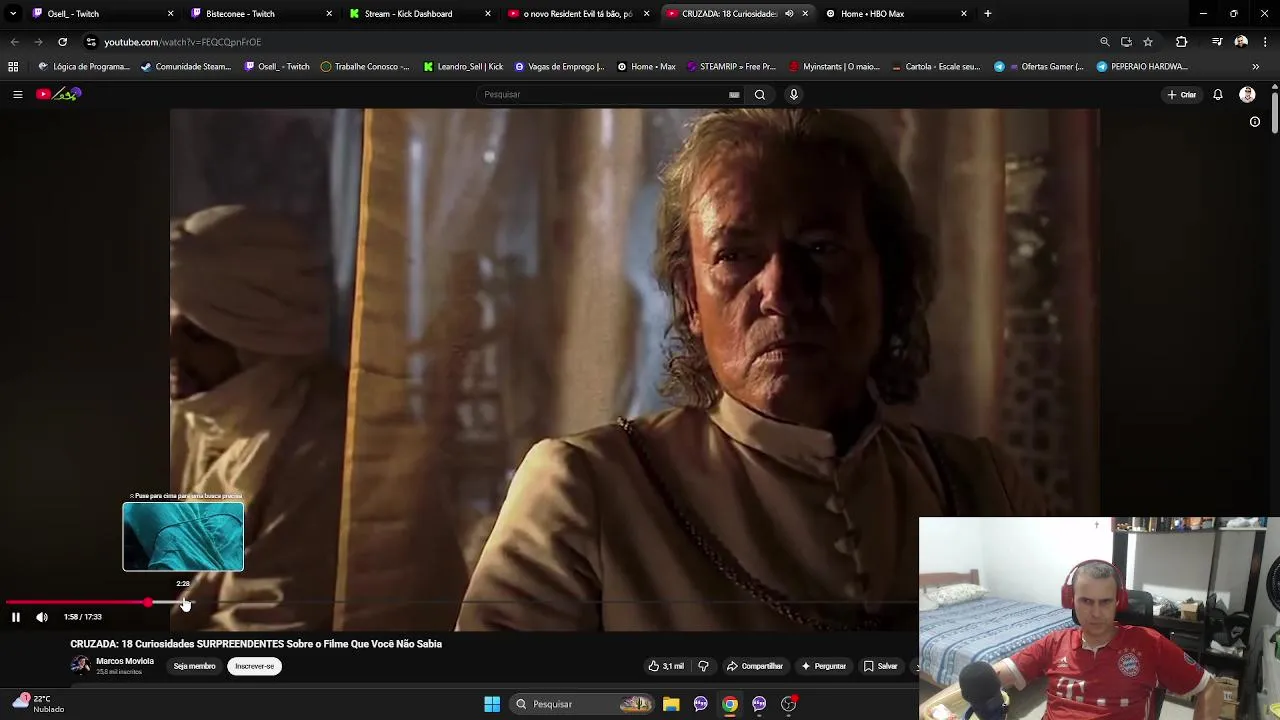Click the "Perguntar" button
The width and height of the screenshot is (1280, 720).
[824, 666]
